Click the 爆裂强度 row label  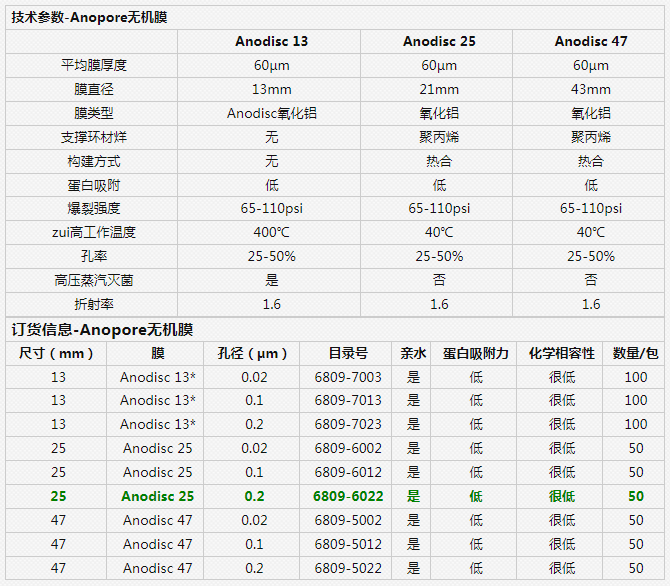94,209
